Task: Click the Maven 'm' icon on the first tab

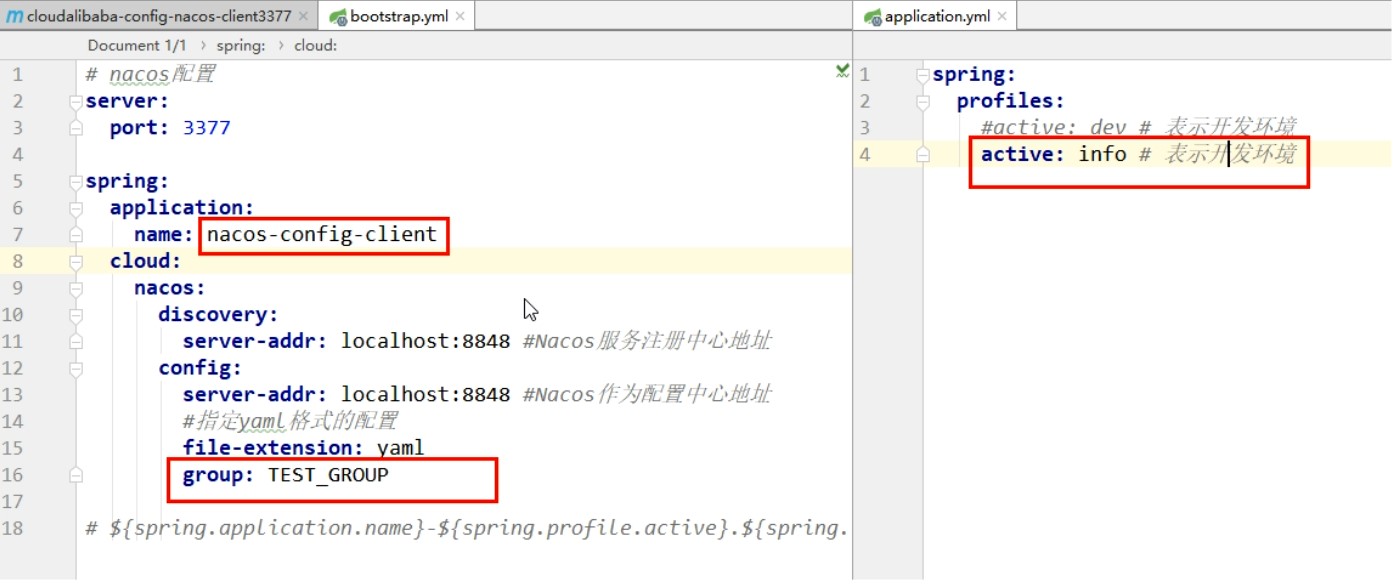Action: coord(14,17)
